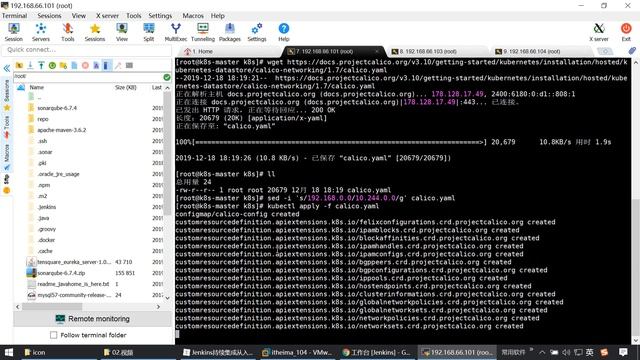
Task: Select the repo folder
Action: click(43, 119)
